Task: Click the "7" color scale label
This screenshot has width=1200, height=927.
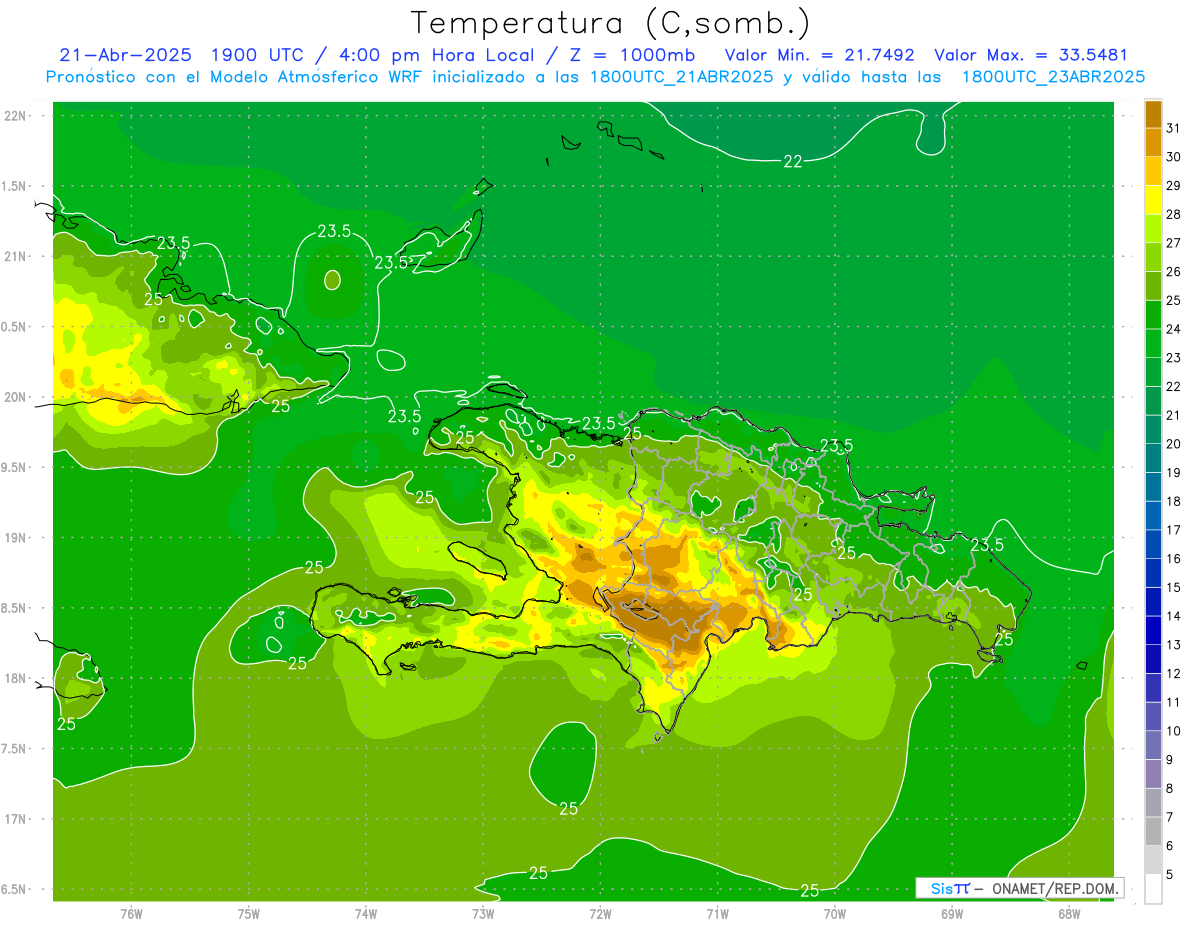Action: click(1170, 817)
